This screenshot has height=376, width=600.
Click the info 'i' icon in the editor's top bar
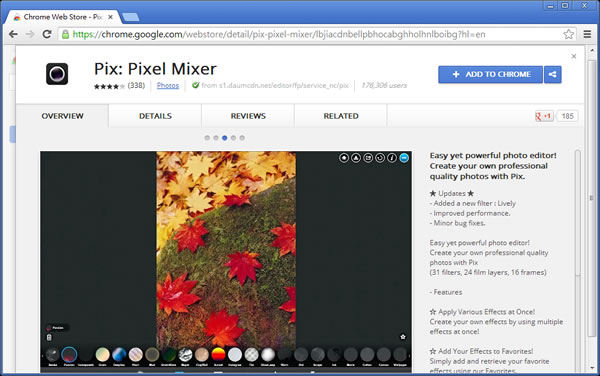click(392, 158)
